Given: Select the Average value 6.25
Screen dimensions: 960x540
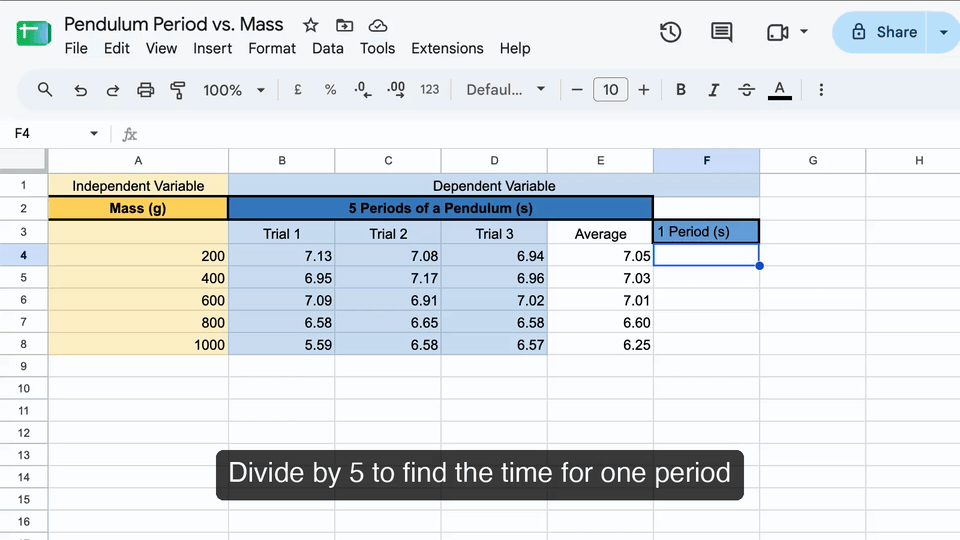Looking at the screenshot, I should point(600,345).
